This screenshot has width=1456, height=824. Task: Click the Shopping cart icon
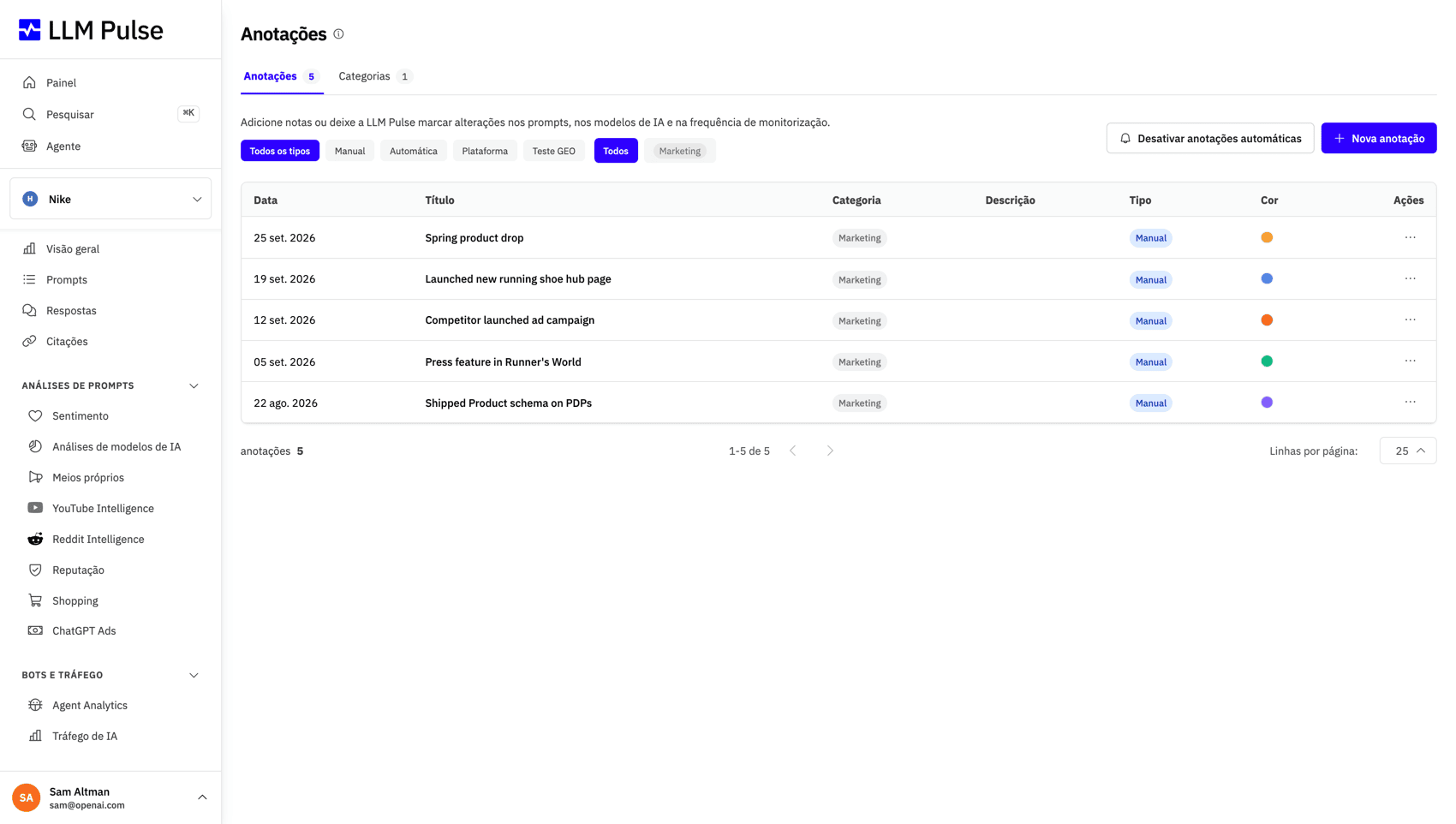pyautogui.click(x=35, y=600)
